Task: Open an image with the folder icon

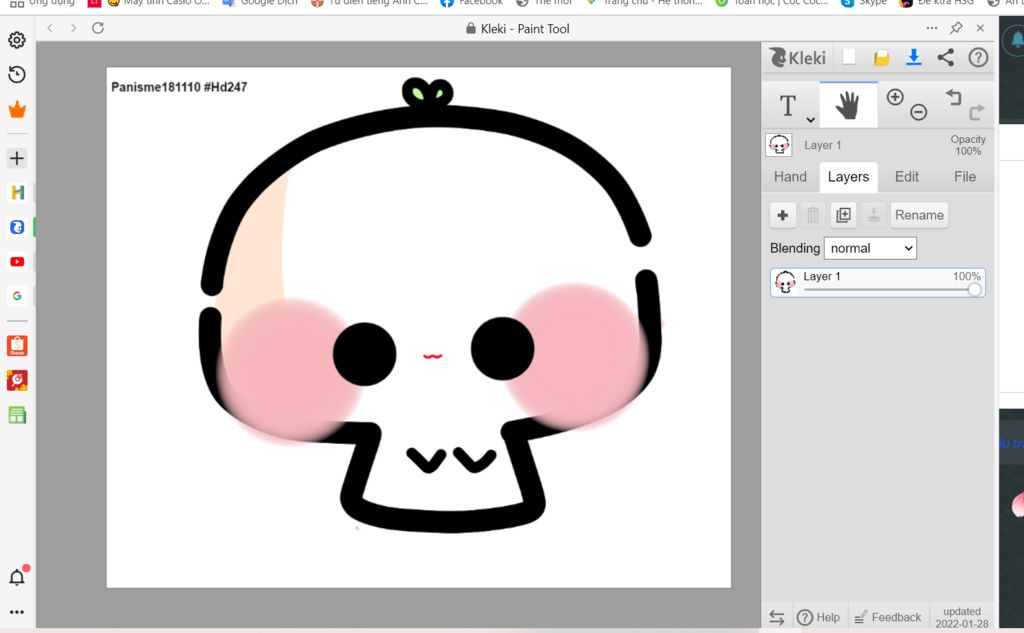Action: coord(881,58)
